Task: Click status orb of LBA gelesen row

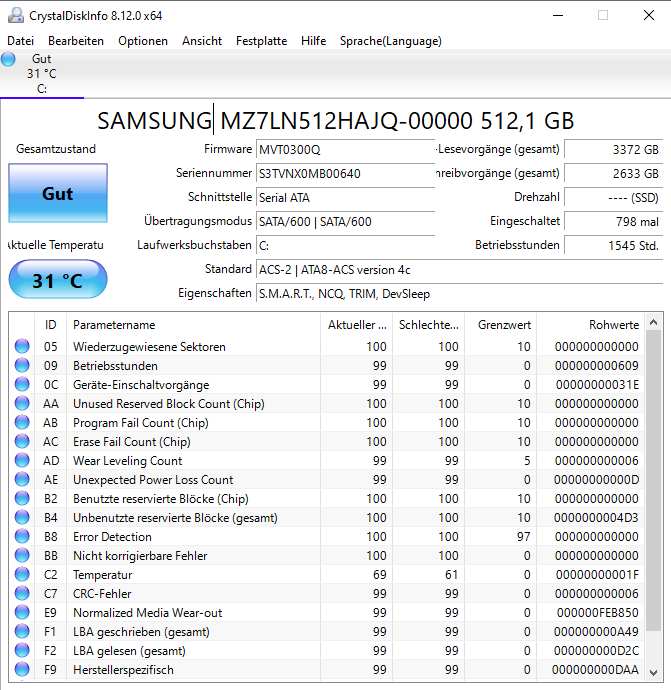Action: click(x=22, y=650)
